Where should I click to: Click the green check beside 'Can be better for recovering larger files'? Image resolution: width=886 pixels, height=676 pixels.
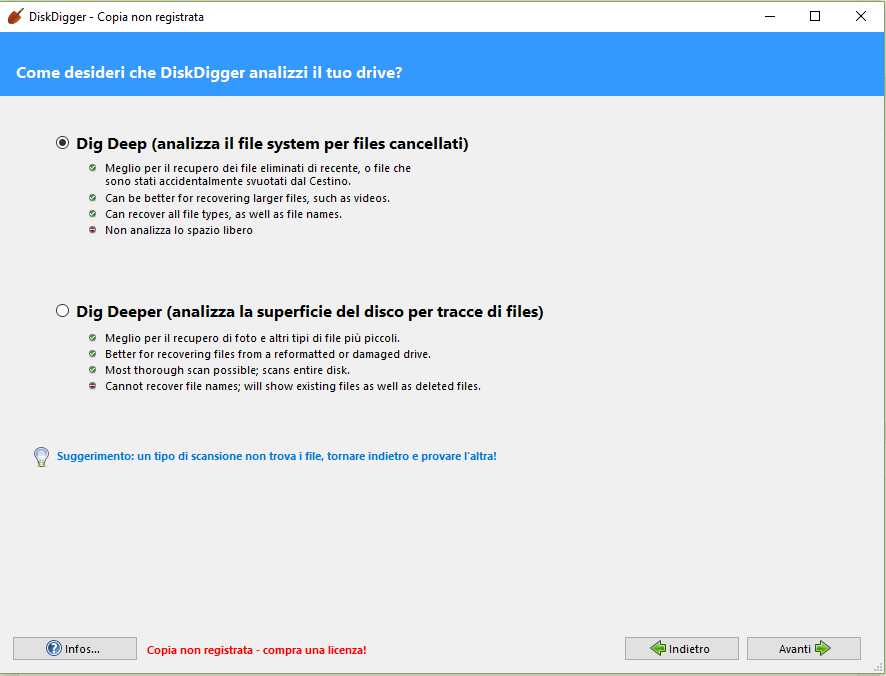point(93,198)
